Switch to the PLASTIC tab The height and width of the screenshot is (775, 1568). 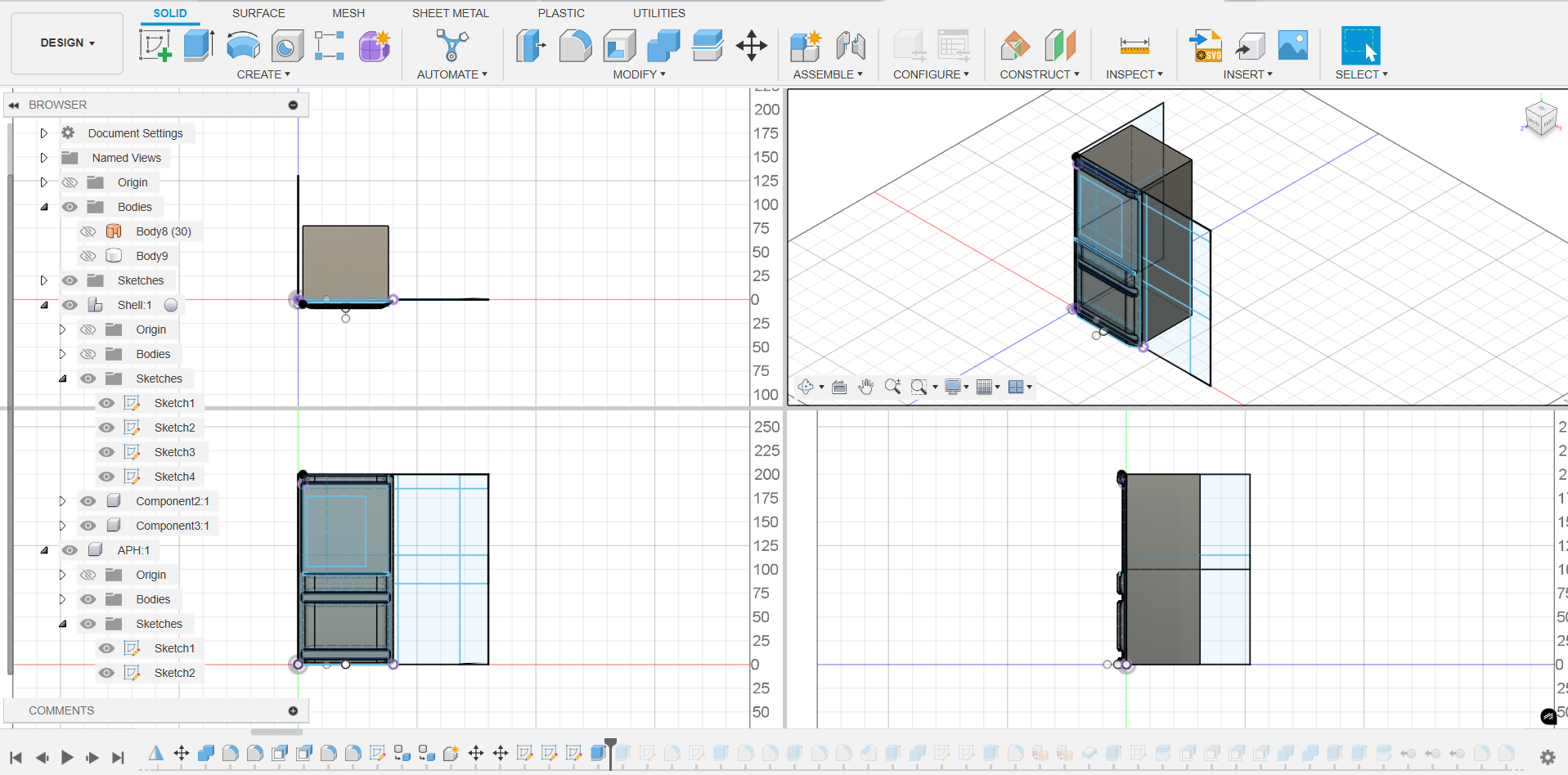(561, 13)
